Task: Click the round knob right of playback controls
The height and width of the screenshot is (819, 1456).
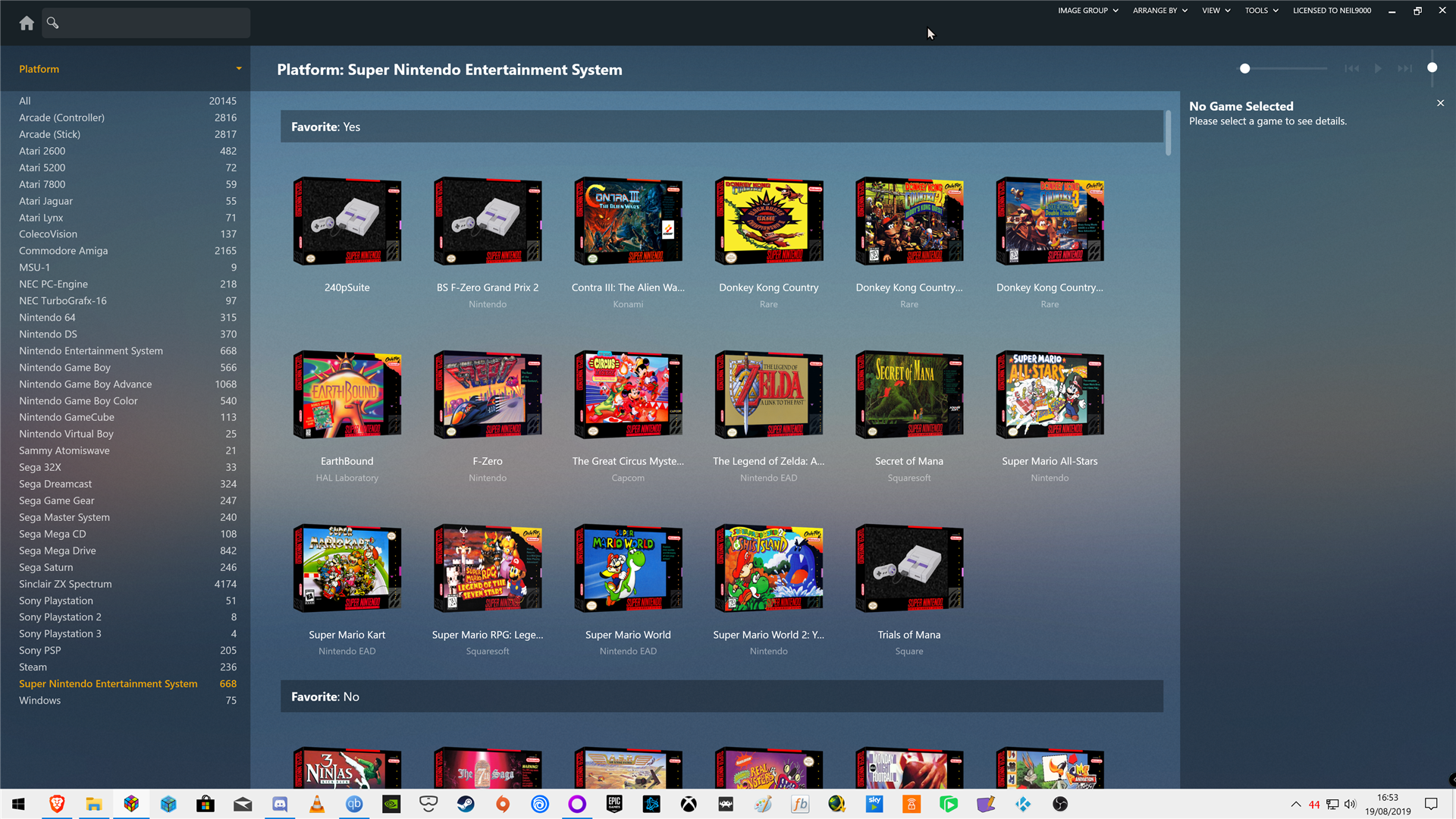Action: click(x=1432, y=67)
